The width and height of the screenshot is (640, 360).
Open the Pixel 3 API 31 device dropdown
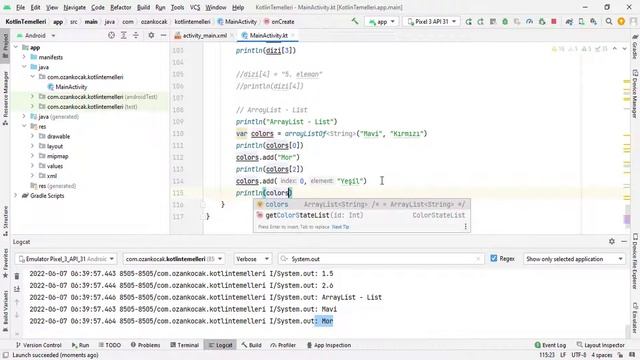tap(431, 22)
